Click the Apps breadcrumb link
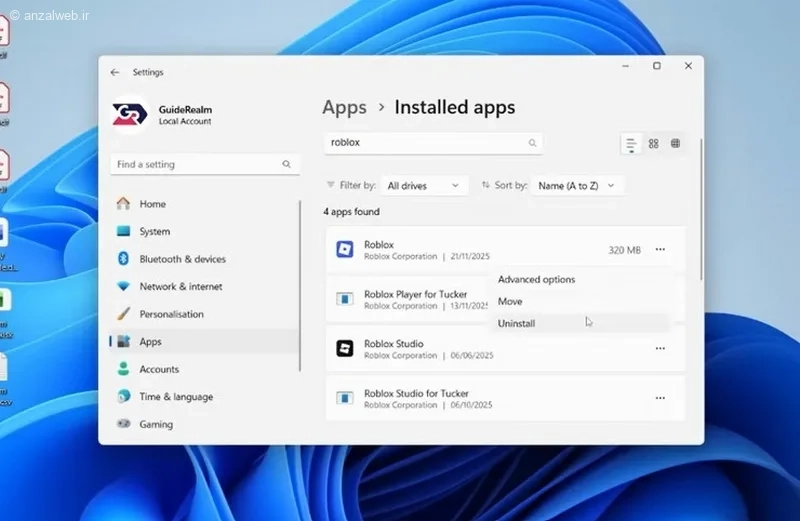Image resolution: width=800 pixels, height=521 pixels. pos(344,107)
